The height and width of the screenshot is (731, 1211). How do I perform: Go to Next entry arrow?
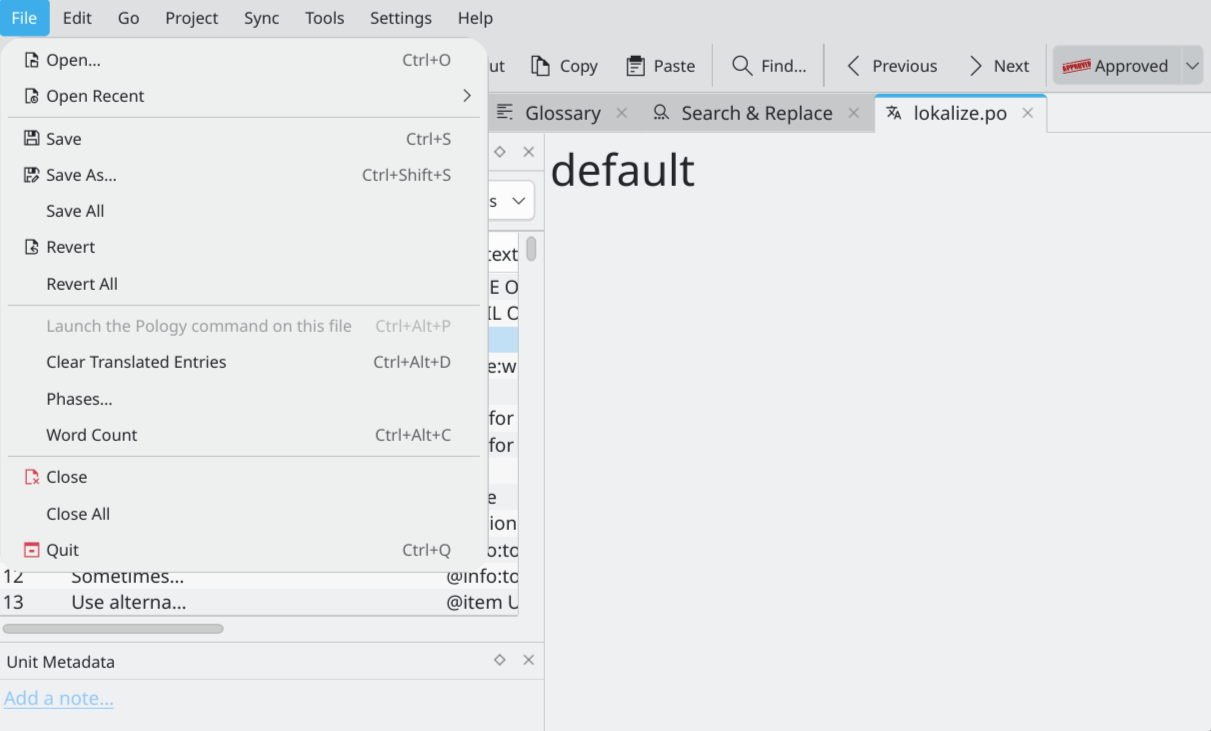coord(976,66)
